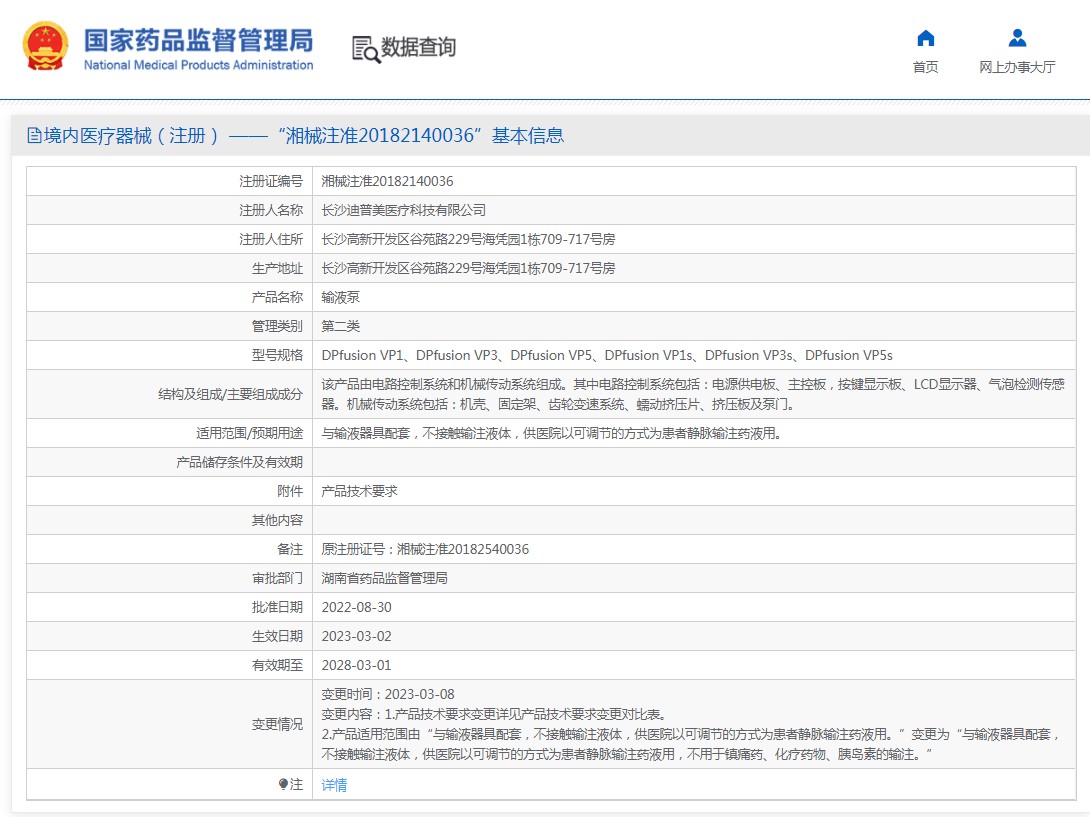Open the 数据查询 heading text
This screenshot has height=817, width=1090.
pos(418,47)
